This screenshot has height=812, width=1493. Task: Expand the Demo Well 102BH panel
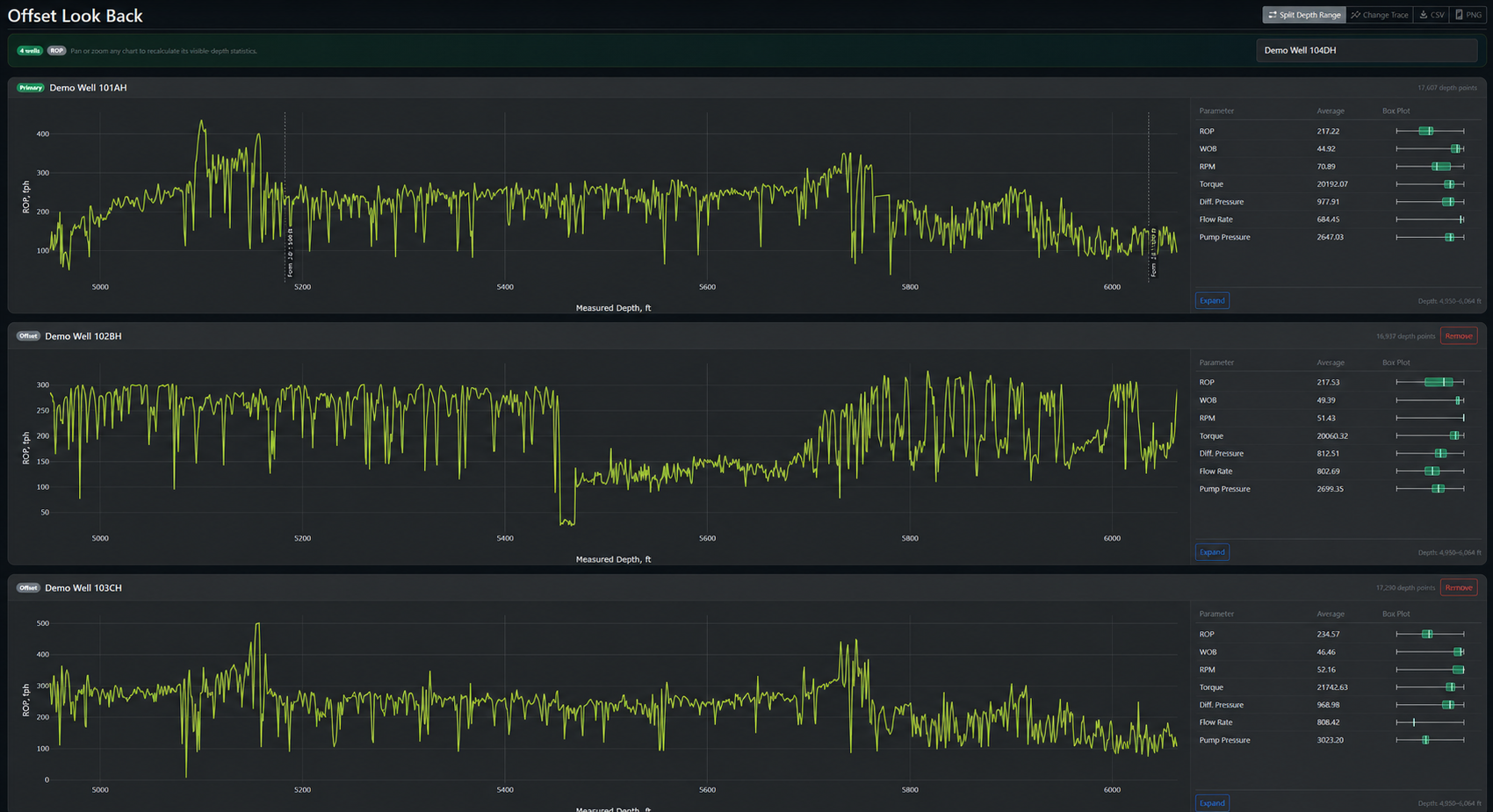pos(1212,552)
